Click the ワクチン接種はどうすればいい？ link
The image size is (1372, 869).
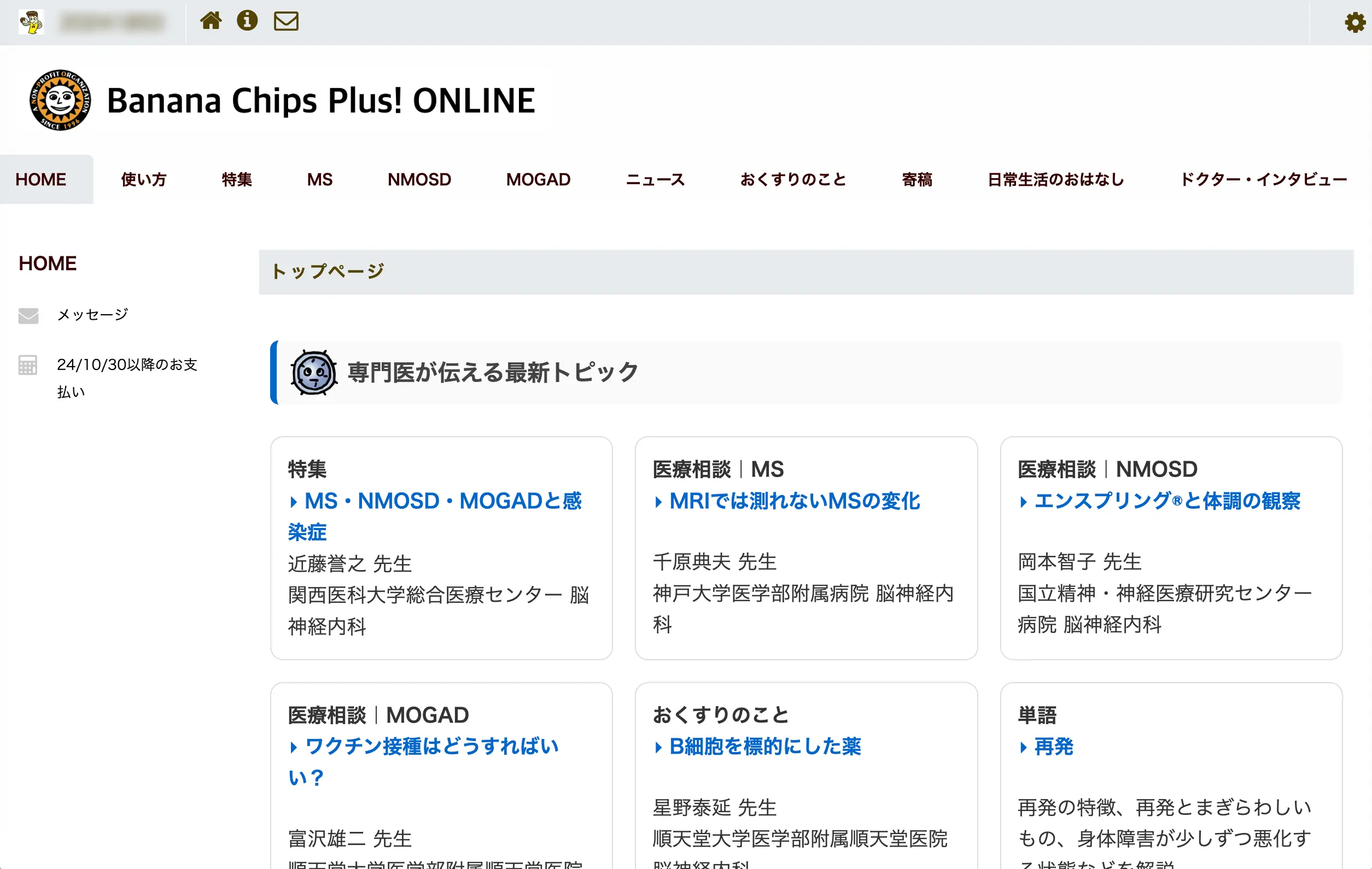click(431, 747)
